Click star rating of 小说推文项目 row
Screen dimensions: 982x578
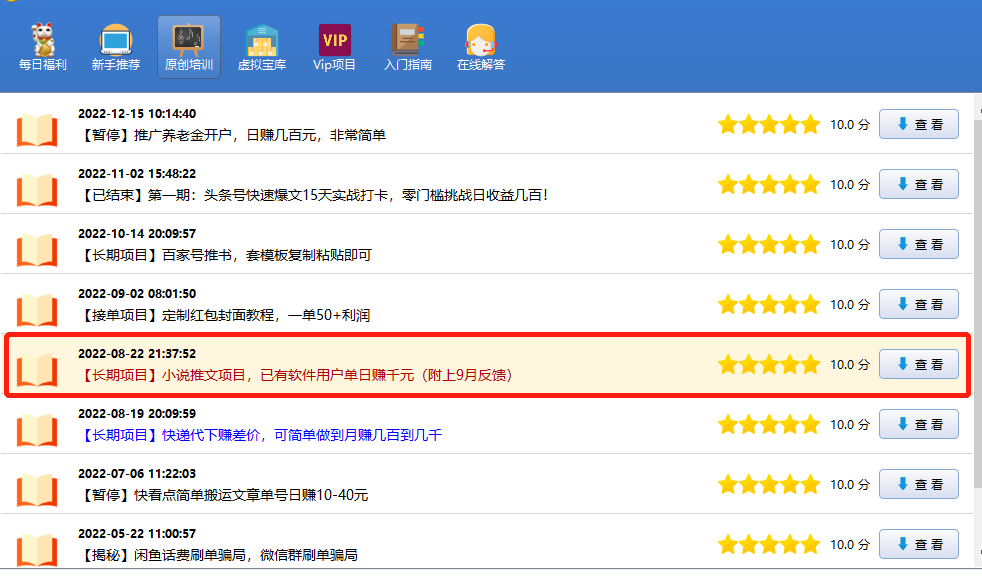click(x=769, y=364)
